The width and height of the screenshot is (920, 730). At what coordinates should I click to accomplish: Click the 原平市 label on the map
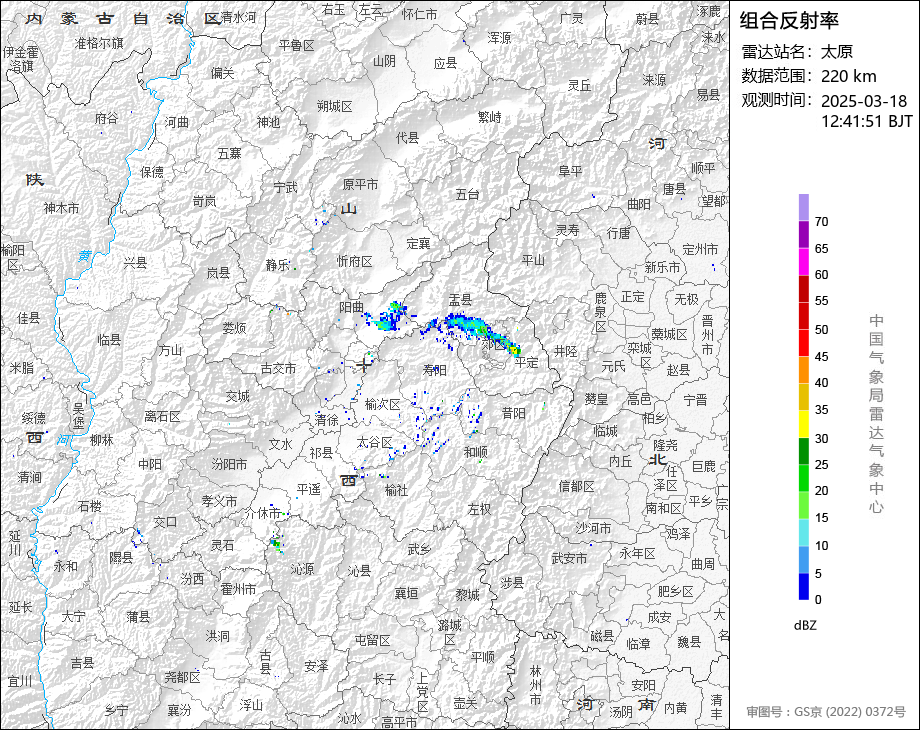point(360,184)
